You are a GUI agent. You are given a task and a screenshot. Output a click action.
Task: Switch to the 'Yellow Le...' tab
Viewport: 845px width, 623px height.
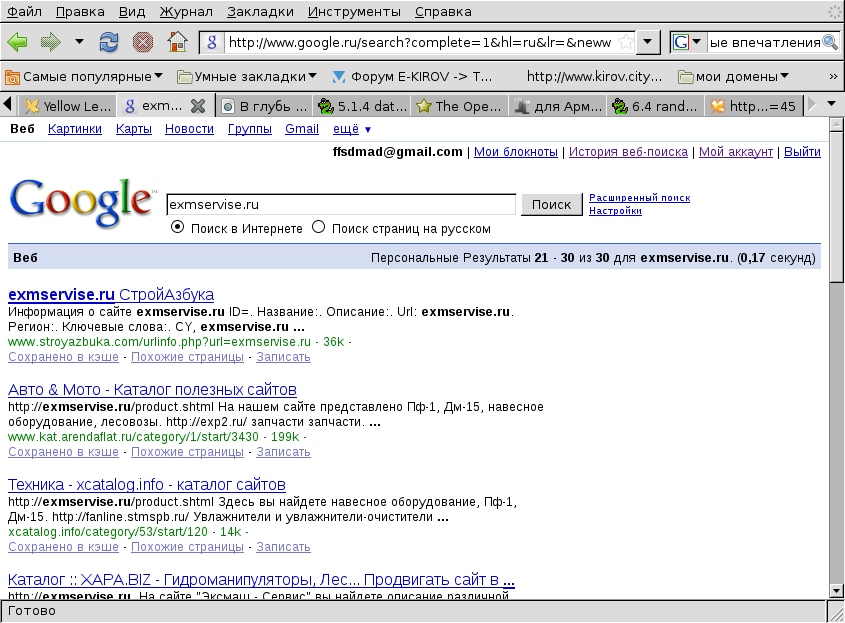coord(67,105)
